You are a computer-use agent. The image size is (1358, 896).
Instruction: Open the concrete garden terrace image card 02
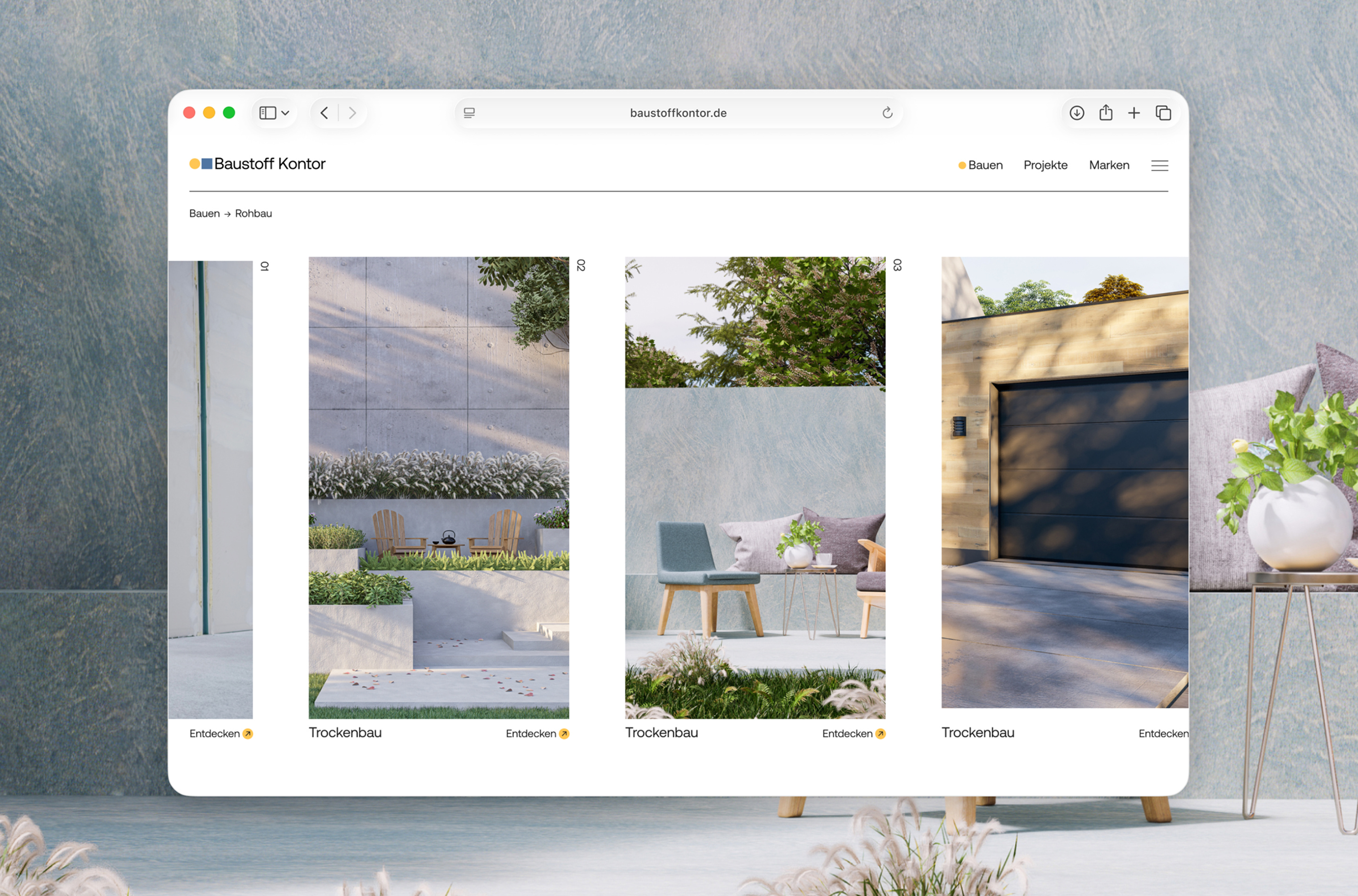pos(439,488)
